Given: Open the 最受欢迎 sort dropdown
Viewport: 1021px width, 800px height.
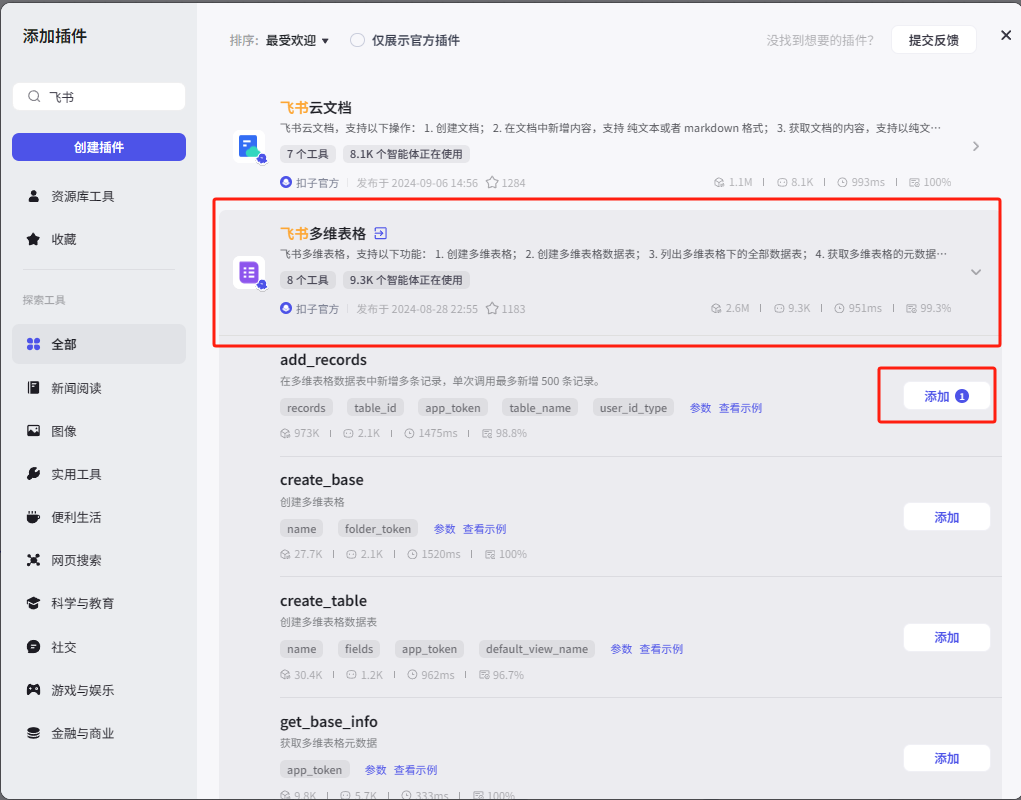Looking at the screenshot, I should pyautogui.click(x=297, y=40).
